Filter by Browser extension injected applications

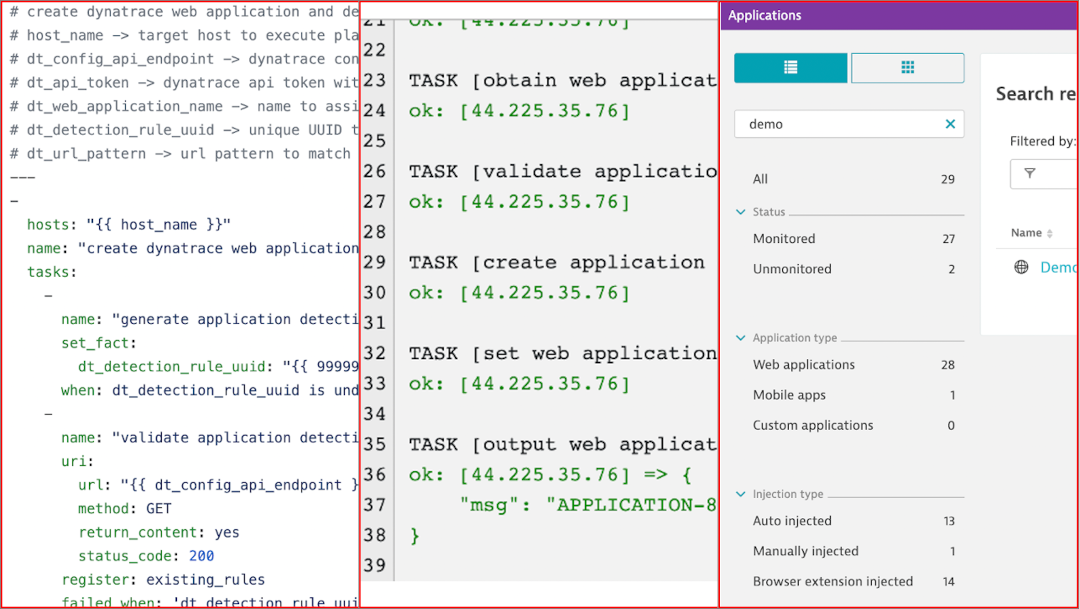coord(833,580)
